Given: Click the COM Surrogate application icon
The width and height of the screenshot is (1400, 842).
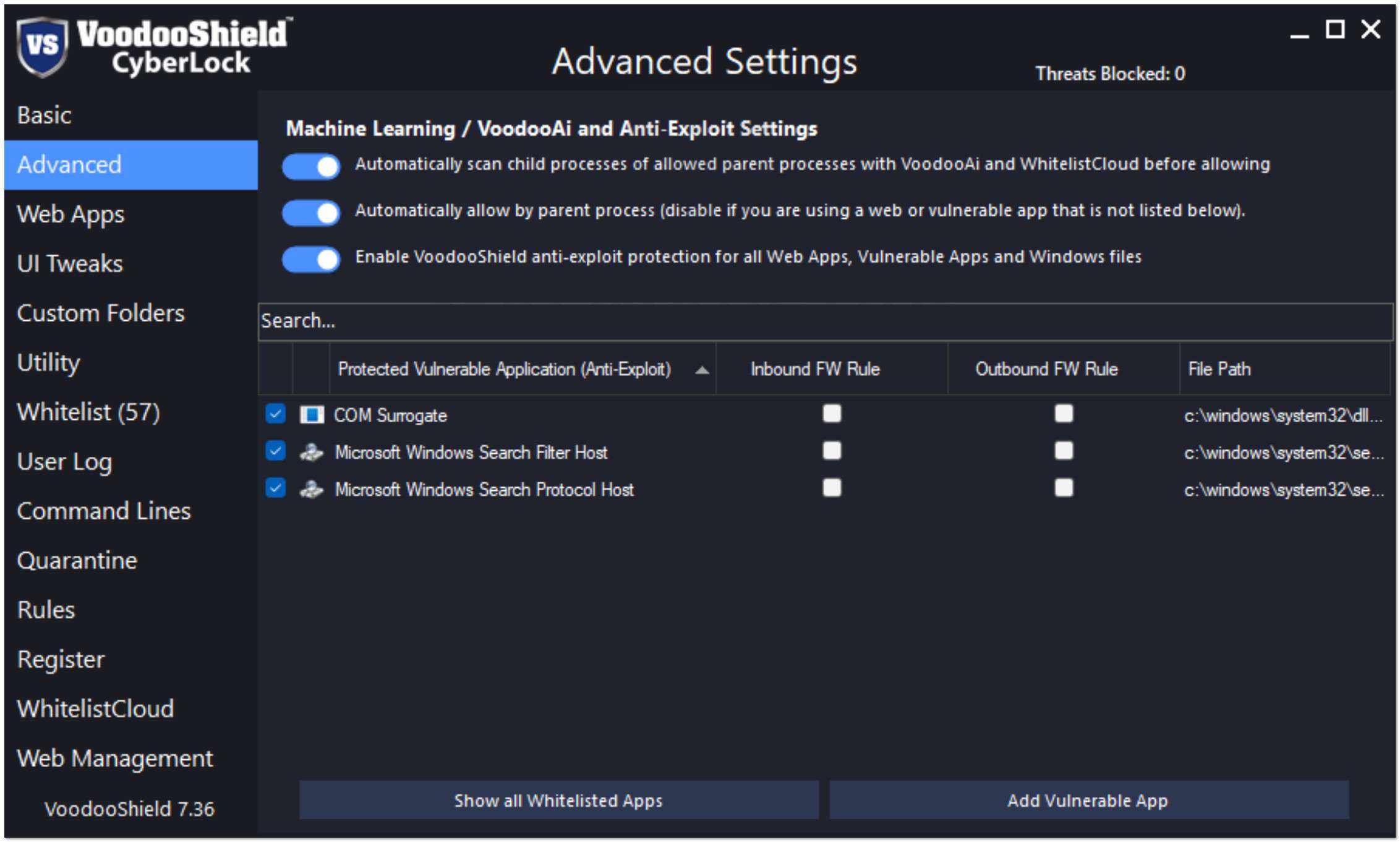Looking at the screenshot, I should 312,415.
